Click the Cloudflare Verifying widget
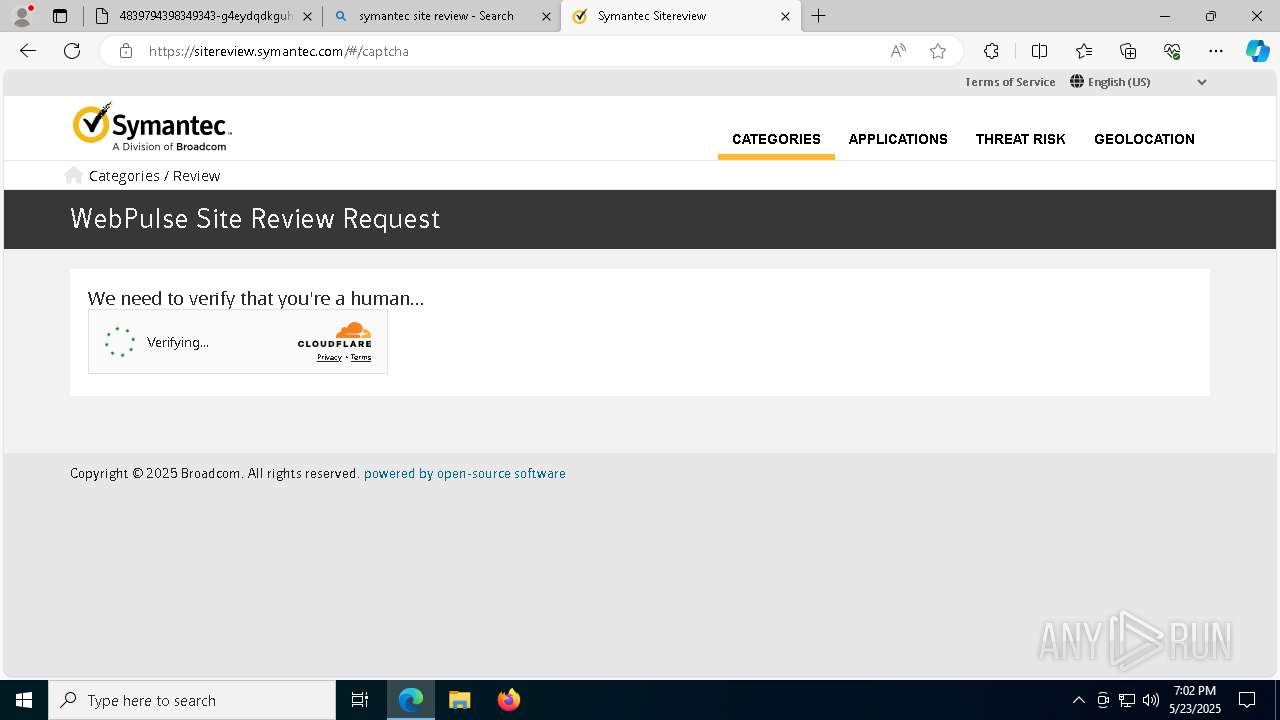1280x720 pixels. click(238, 342)
